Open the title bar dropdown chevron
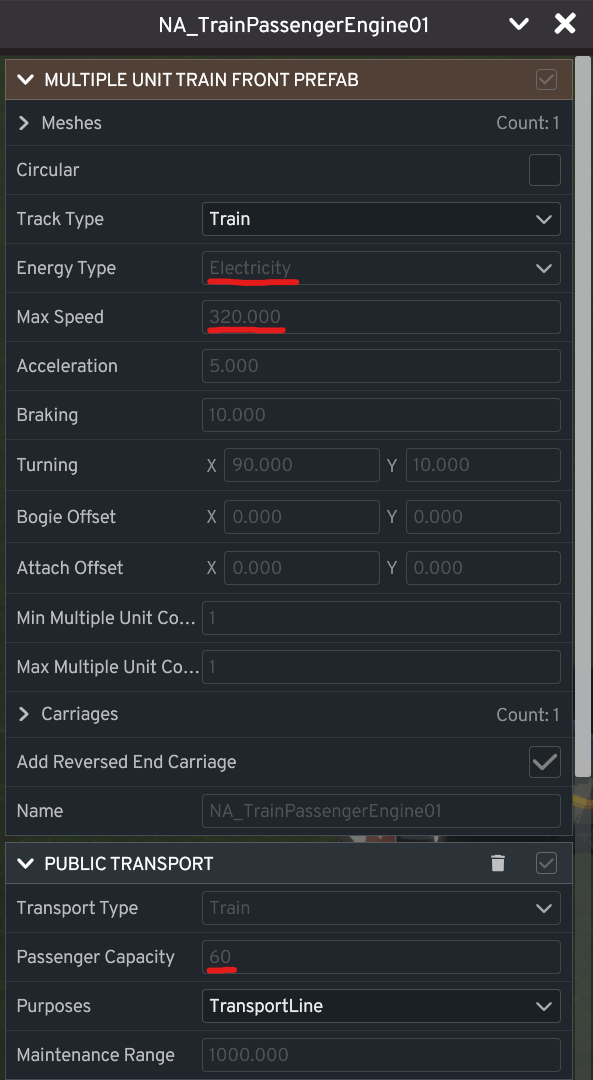 pyautogui.click(x=518, y=23)
